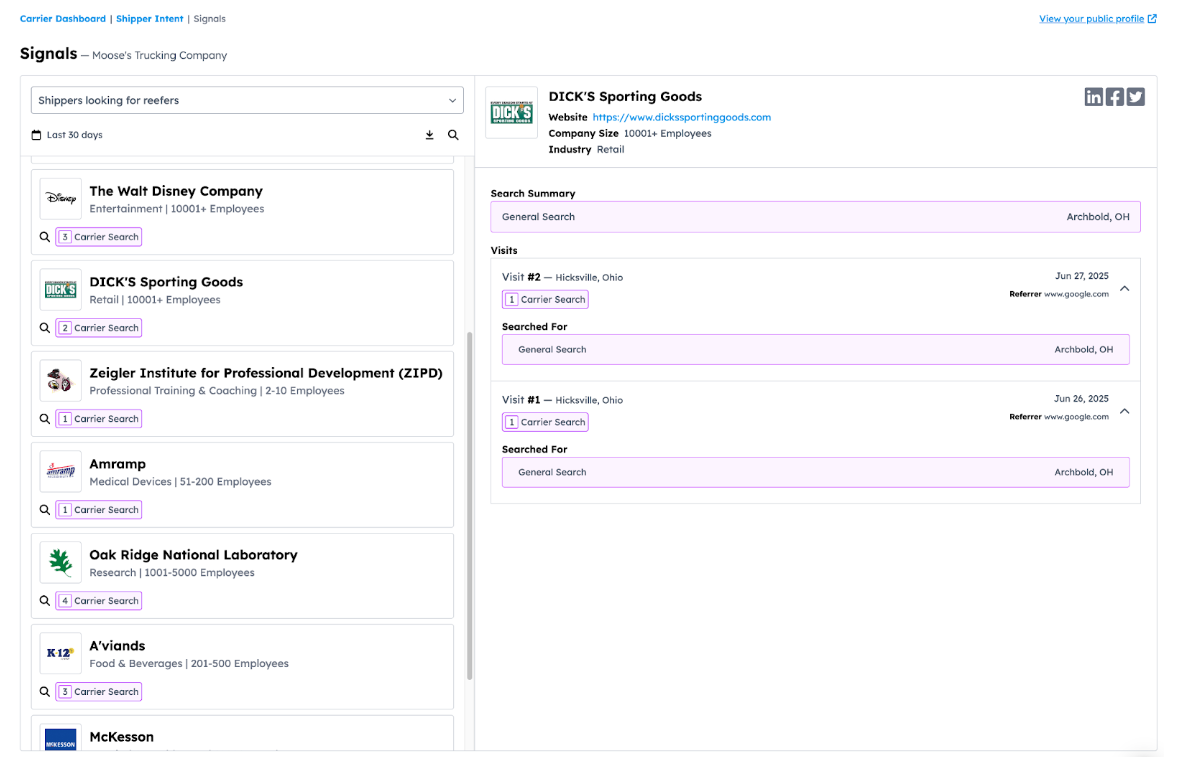Click the shipper list vertical scrollbar
Image resolution: width=1184 pixels, height=760 pixels.
point(470,506)
